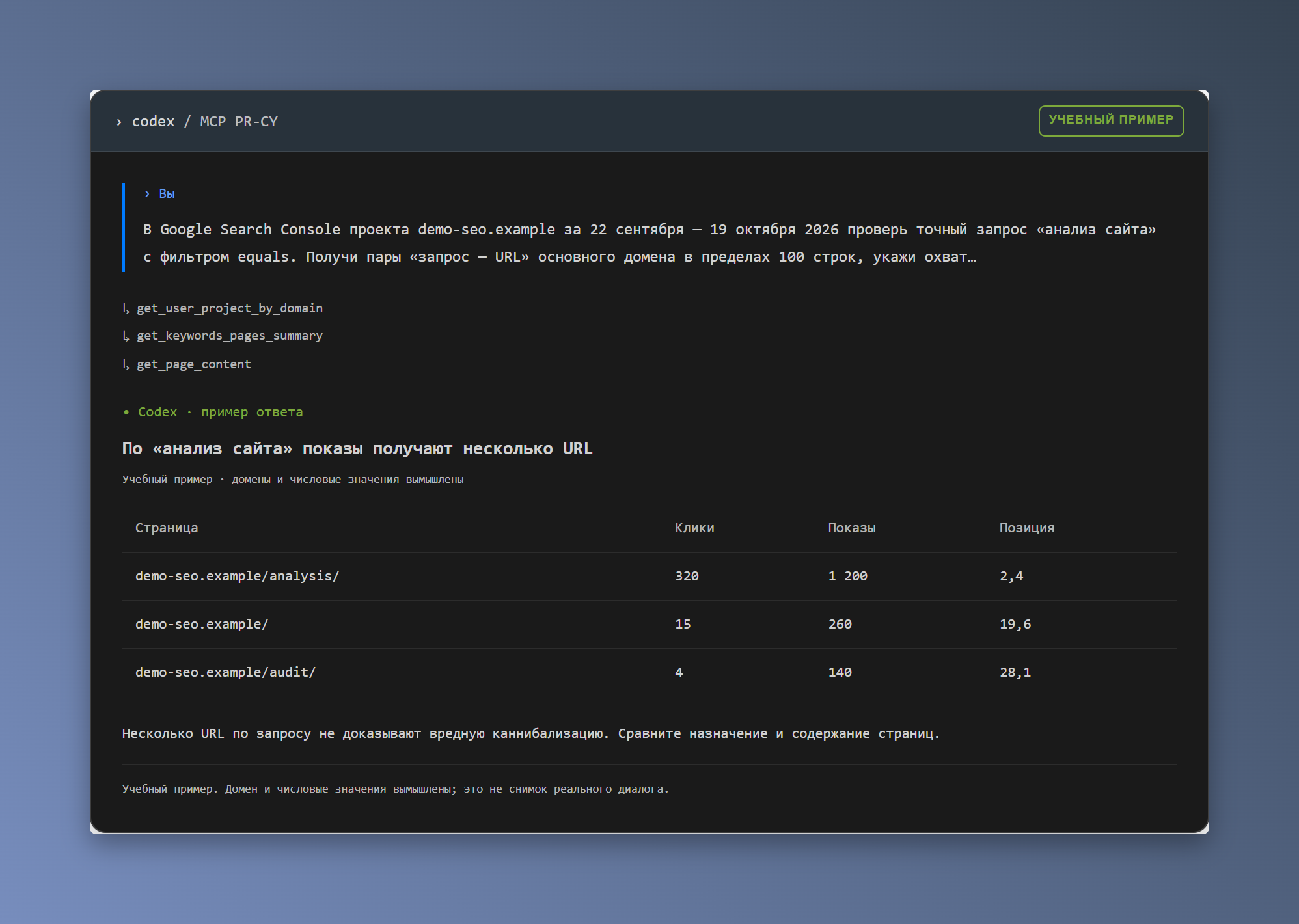
Task: Click the 260 impressions value
Action: pyautogui.click(x=840, y=625)
